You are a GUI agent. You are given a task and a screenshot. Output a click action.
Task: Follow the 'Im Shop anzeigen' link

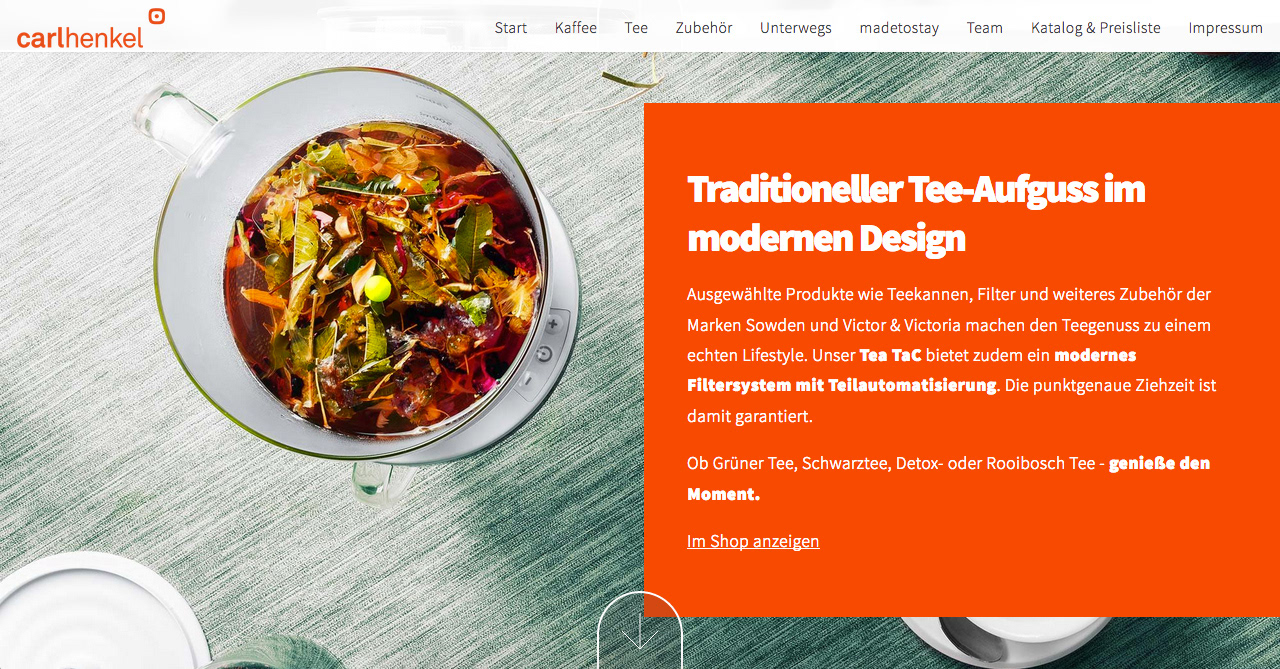click(x=753, y=541)
